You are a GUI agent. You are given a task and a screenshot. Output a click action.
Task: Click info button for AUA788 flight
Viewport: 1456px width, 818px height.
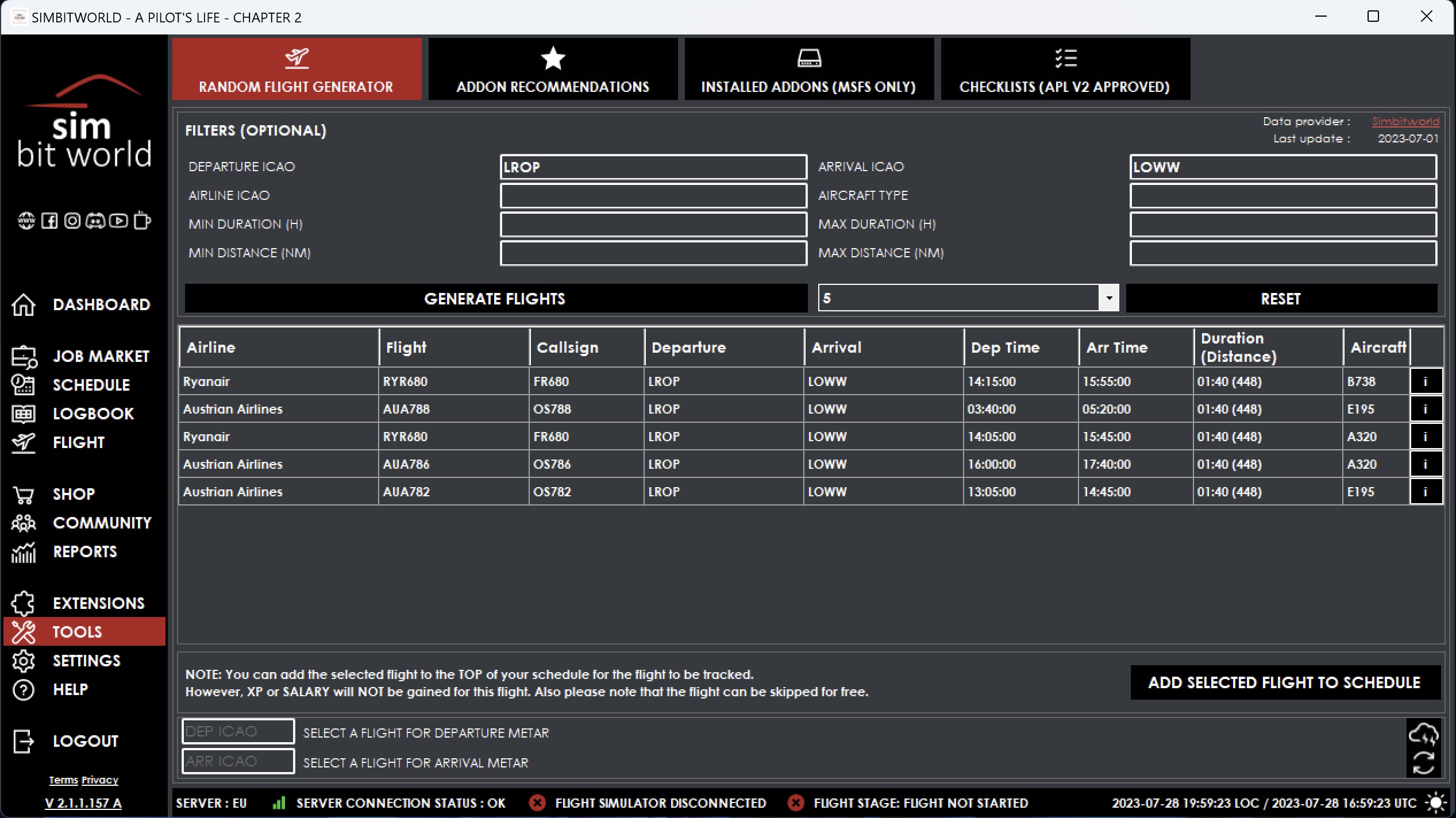click(1425, 409)
